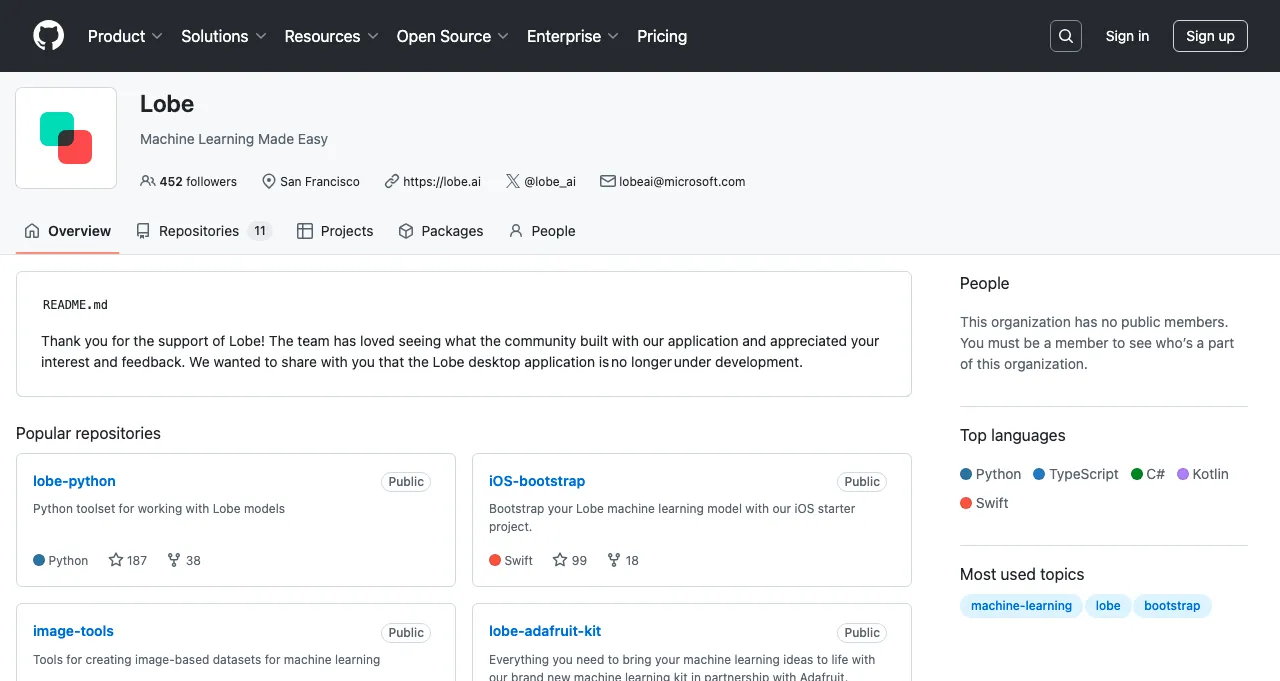The height and width of the screenshot is (681, 1280).
Task: Click the GitHub logo in header
Action: (48, 36)
